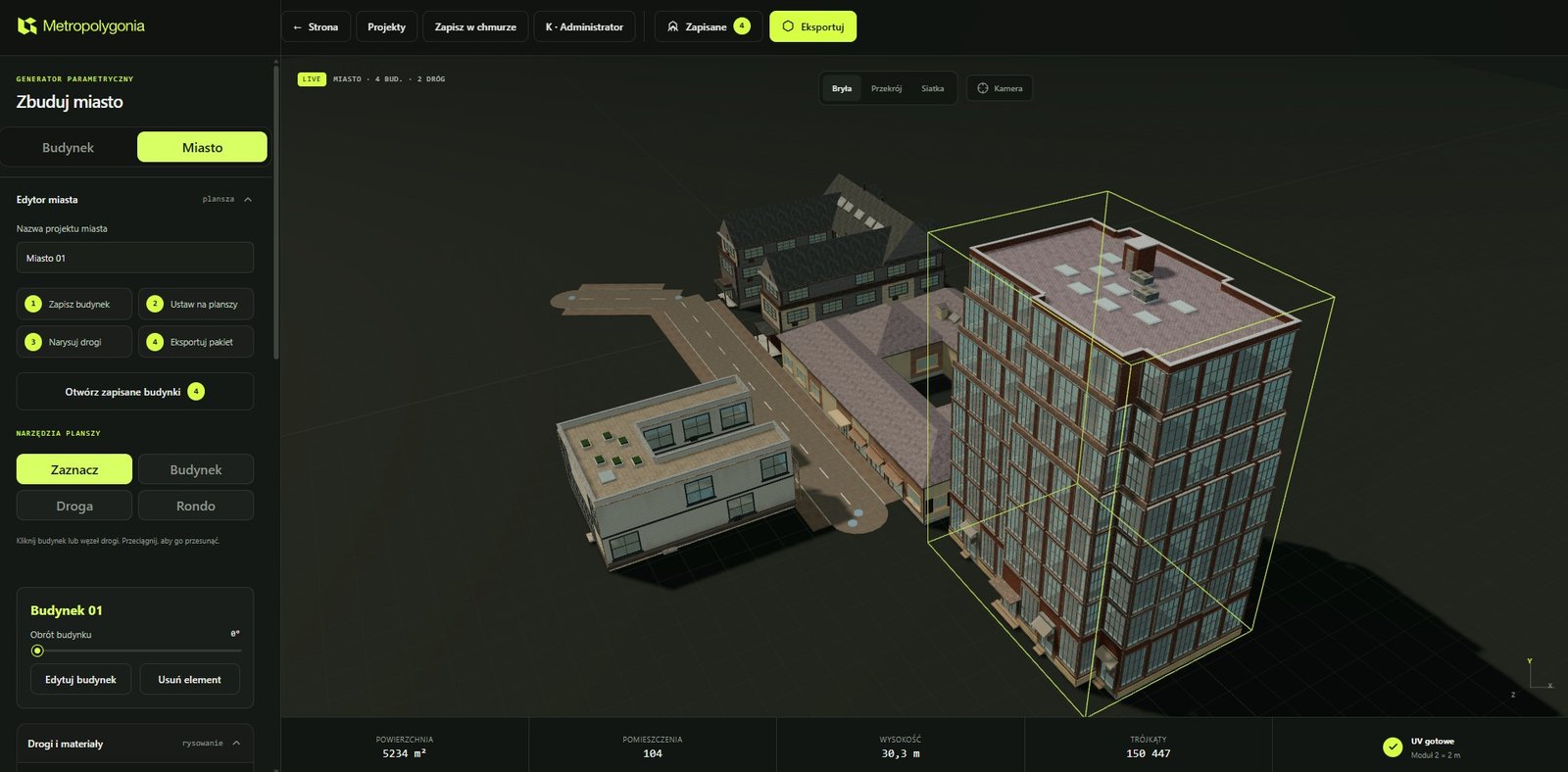Click the Edytuj budynek button
The height and width of the screenshot is (772, 1568).
pos(80,679)
